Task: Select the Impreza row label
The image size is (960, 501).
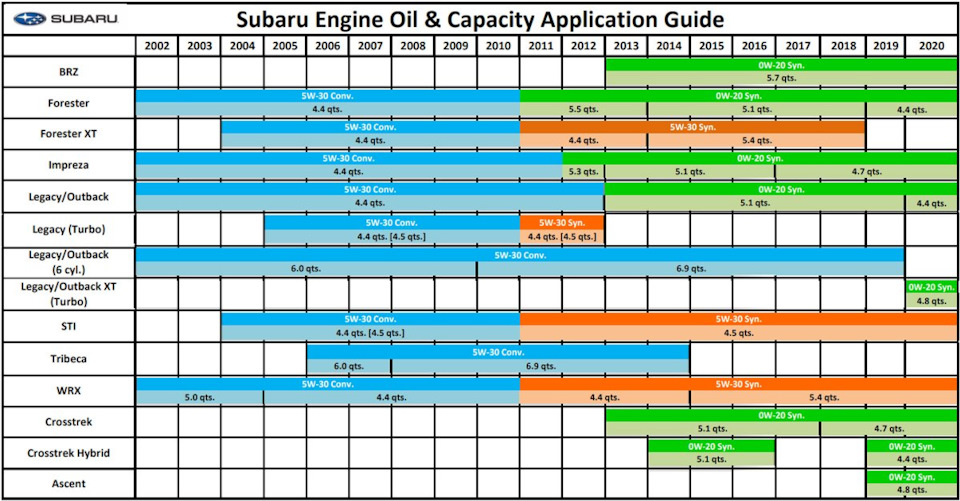Action: pyautogui.click(x=69, y=165)
